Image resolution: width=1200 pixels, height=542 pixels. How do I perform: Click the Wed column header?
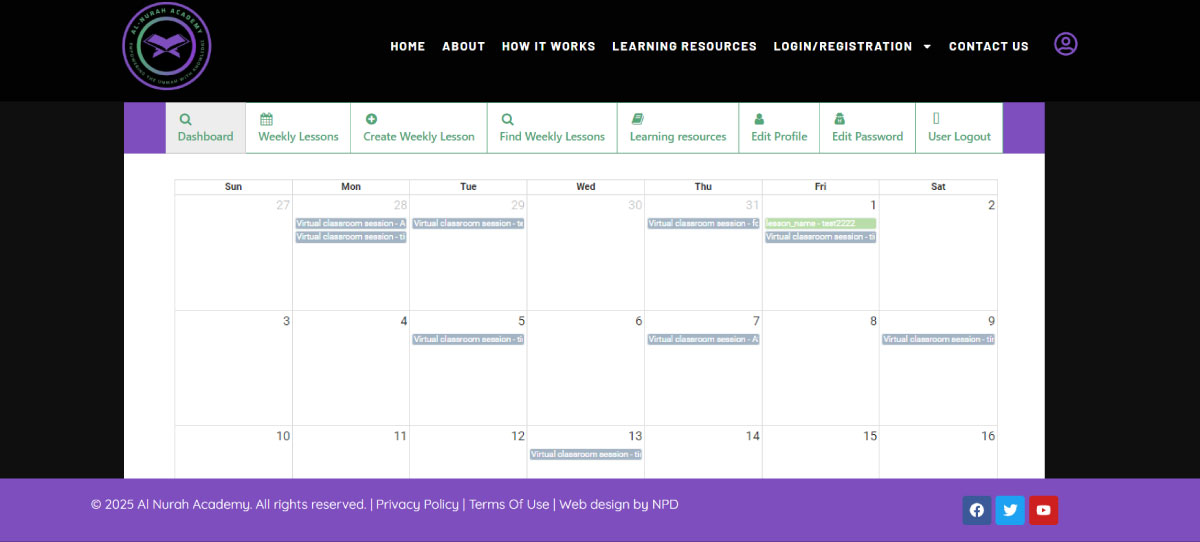586,187
